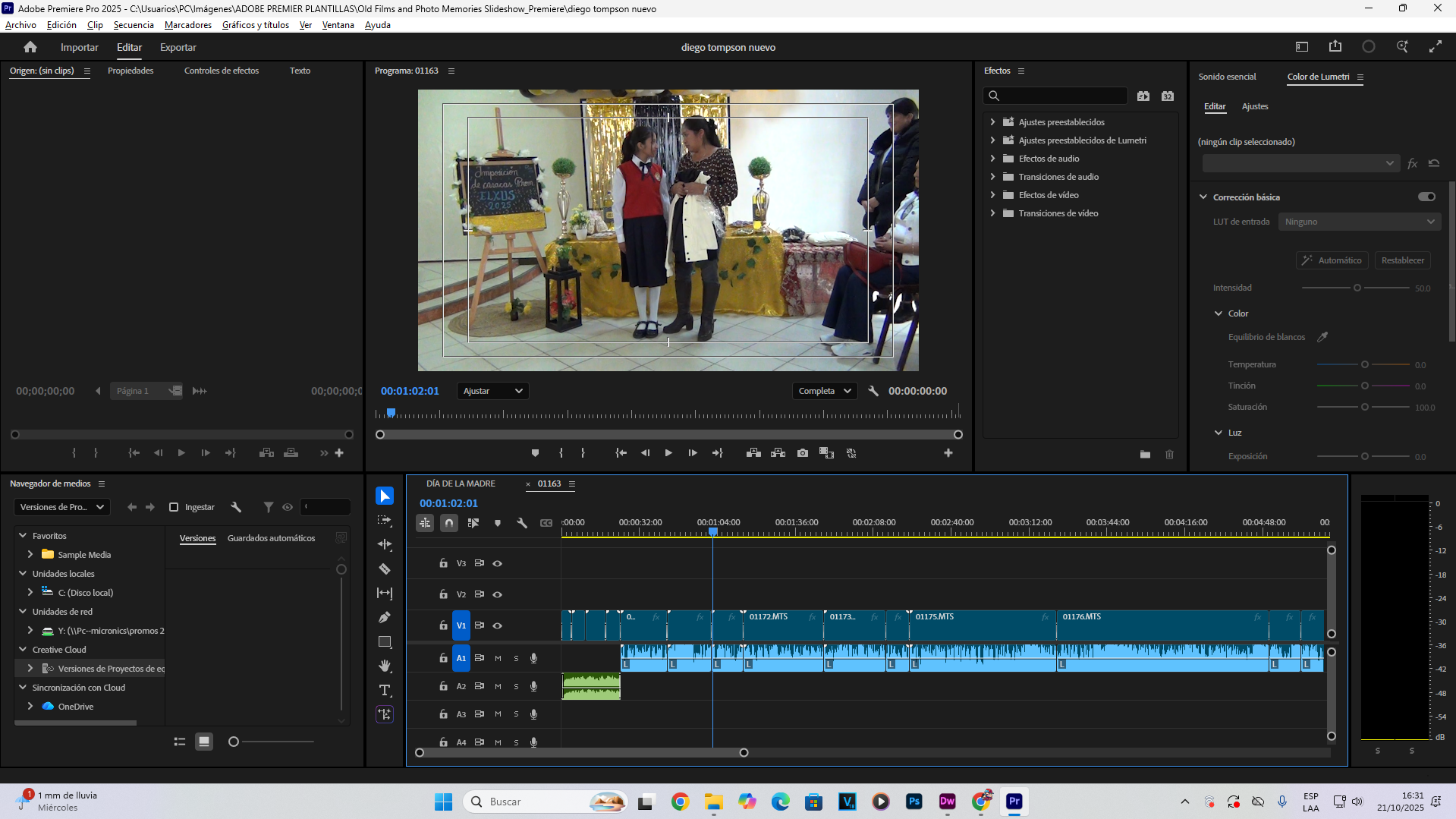Open the Secuencia menu
The height and width of the screenshot is (819, 1456).
pyautogui.click(x=134, y=25)
